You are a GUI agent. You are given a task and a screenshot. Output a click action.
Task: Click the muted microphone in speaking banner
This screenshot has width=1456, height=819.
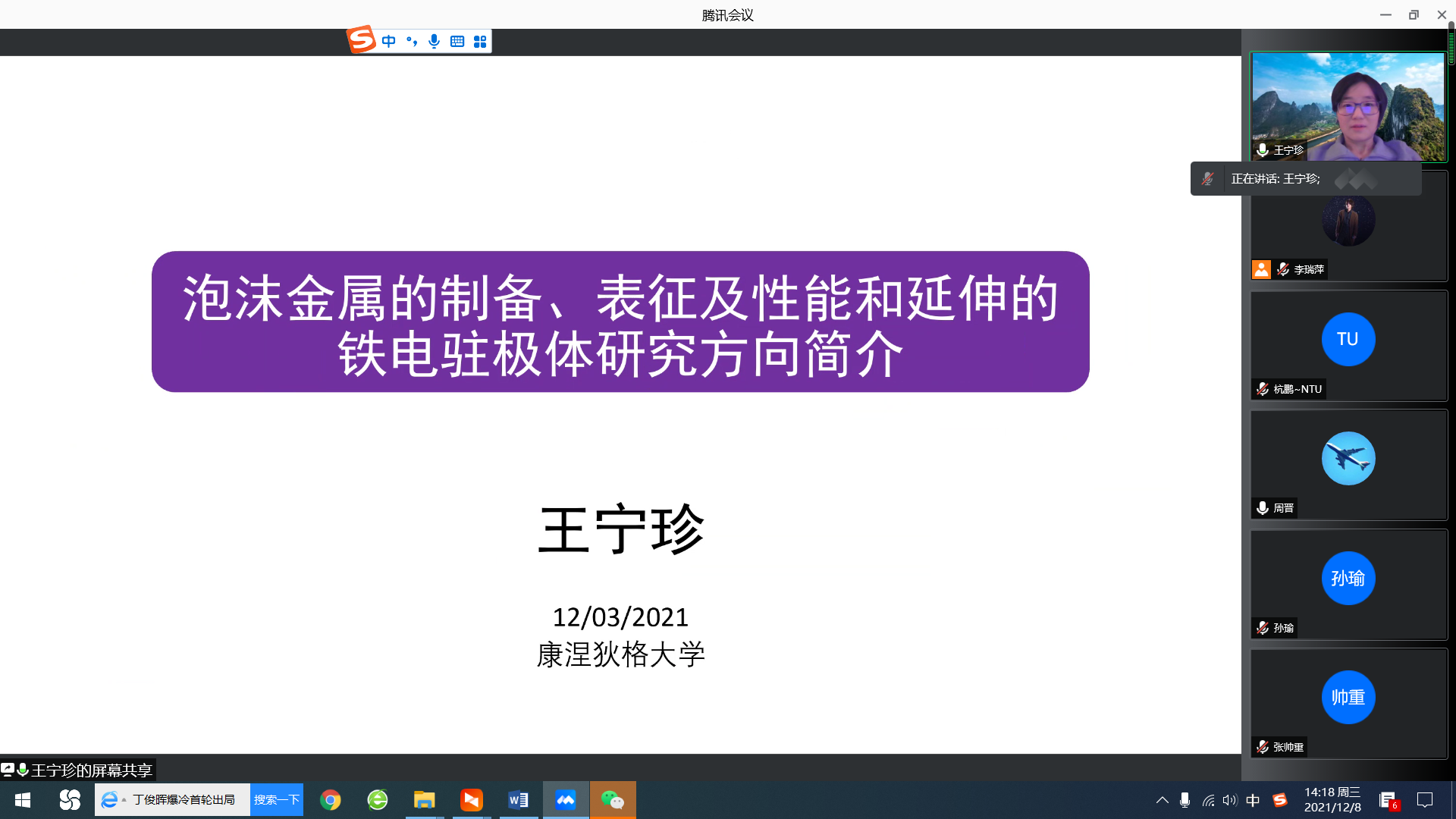click(1207, 179)
